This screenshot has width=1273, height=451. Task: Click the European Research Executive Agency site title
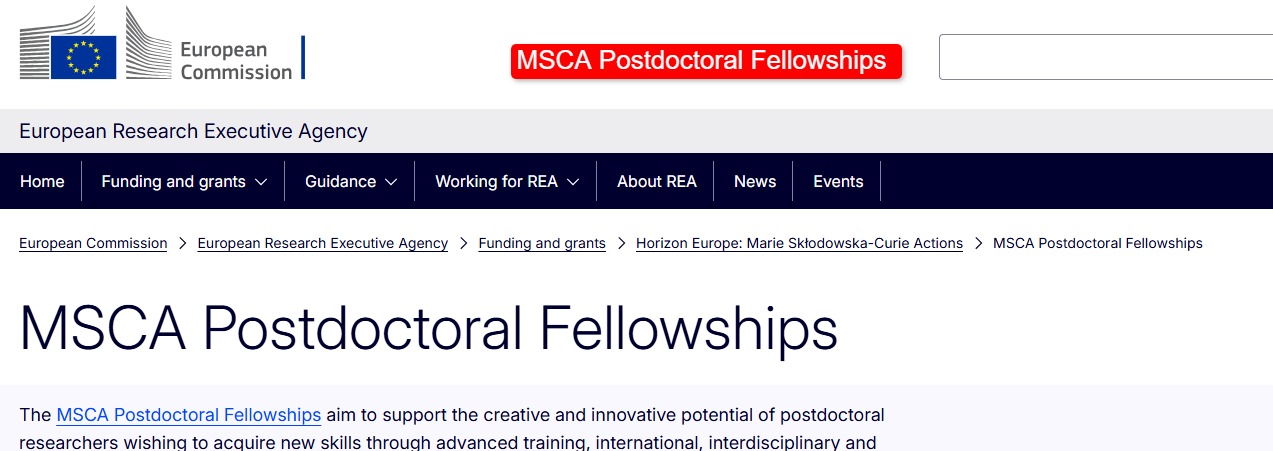point(194,131)
